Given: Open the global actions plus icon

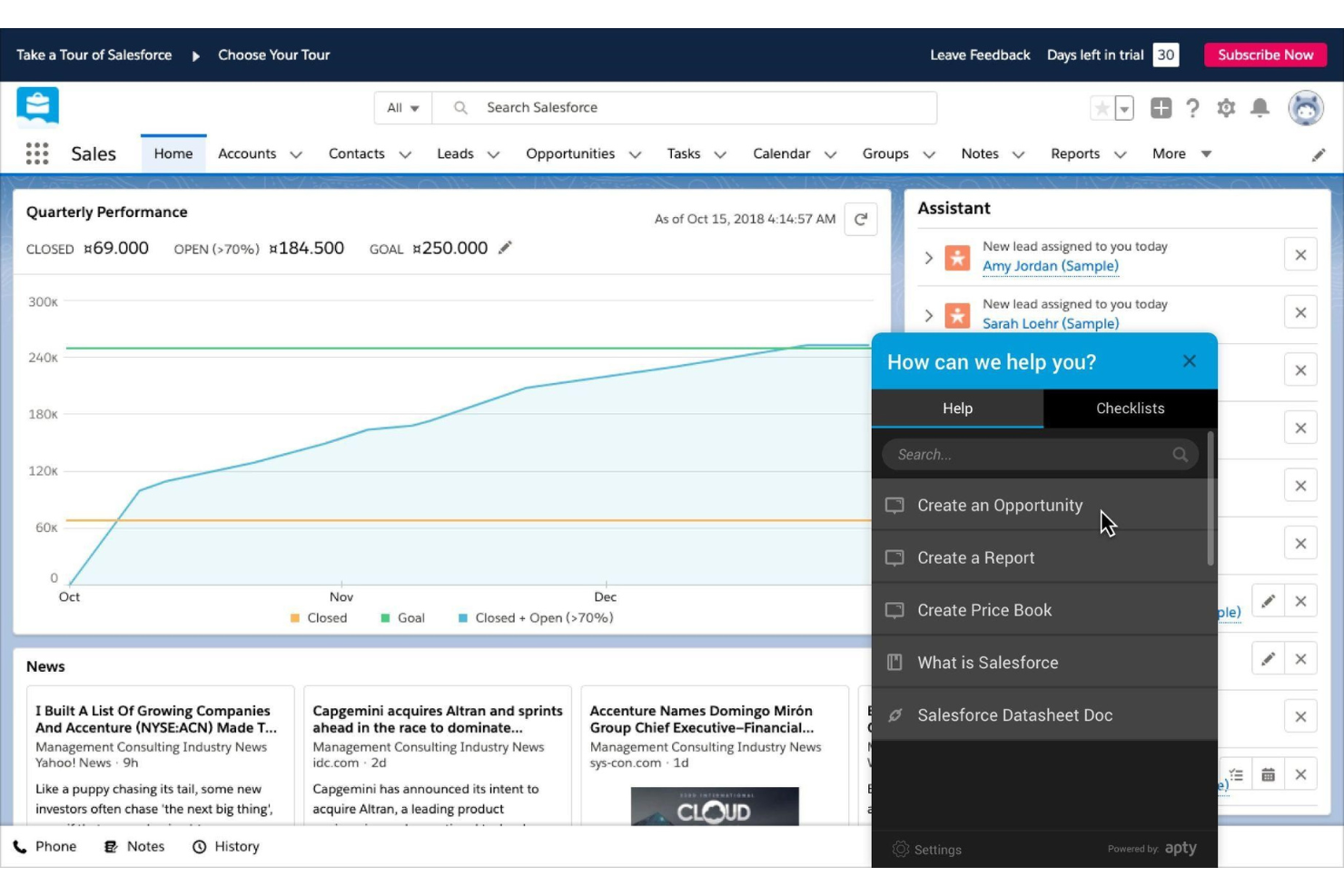Looking at the screenshot, I should (1161, 108).
